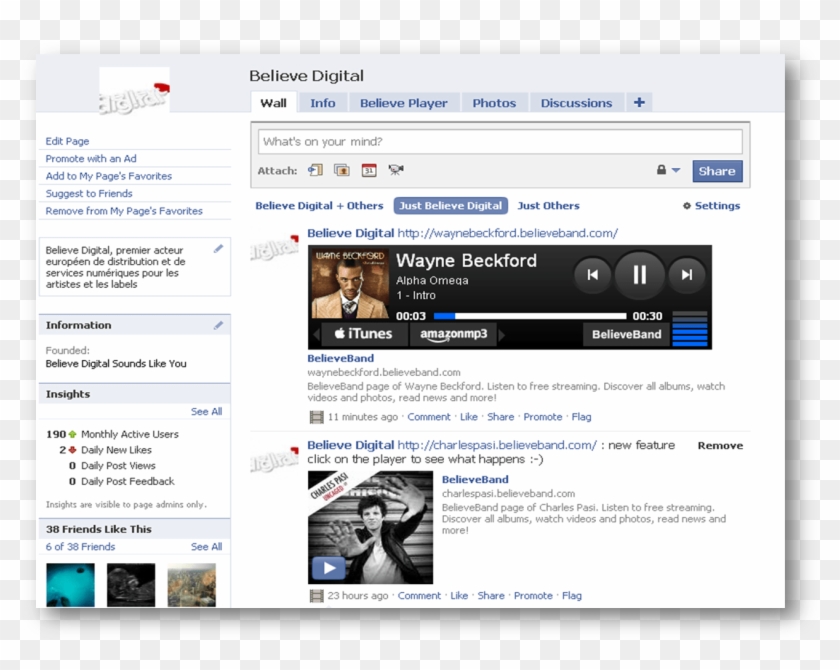
Task: Click the Share button
Action: (717, 171)
